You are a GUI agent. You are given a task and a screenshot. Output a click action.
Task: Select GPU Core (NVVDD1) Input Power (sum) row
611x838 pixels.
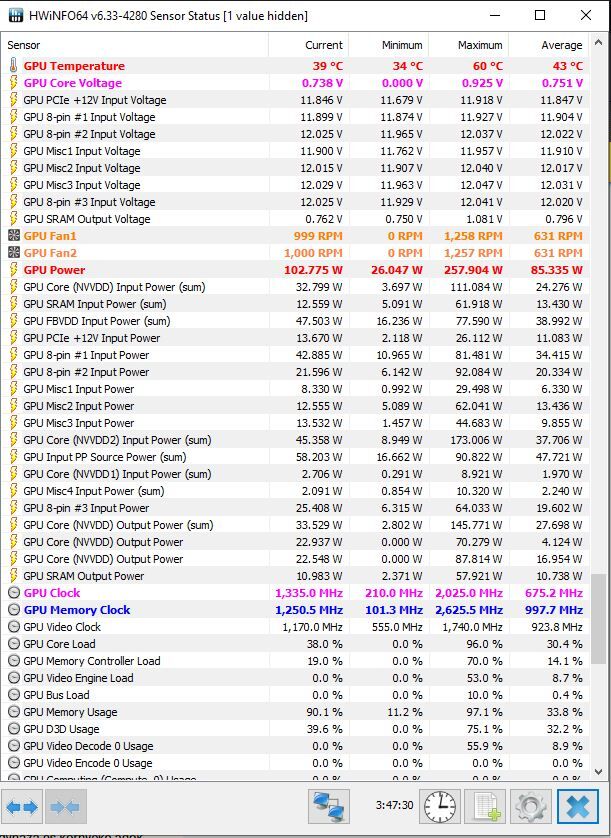[x=295, y=474]
